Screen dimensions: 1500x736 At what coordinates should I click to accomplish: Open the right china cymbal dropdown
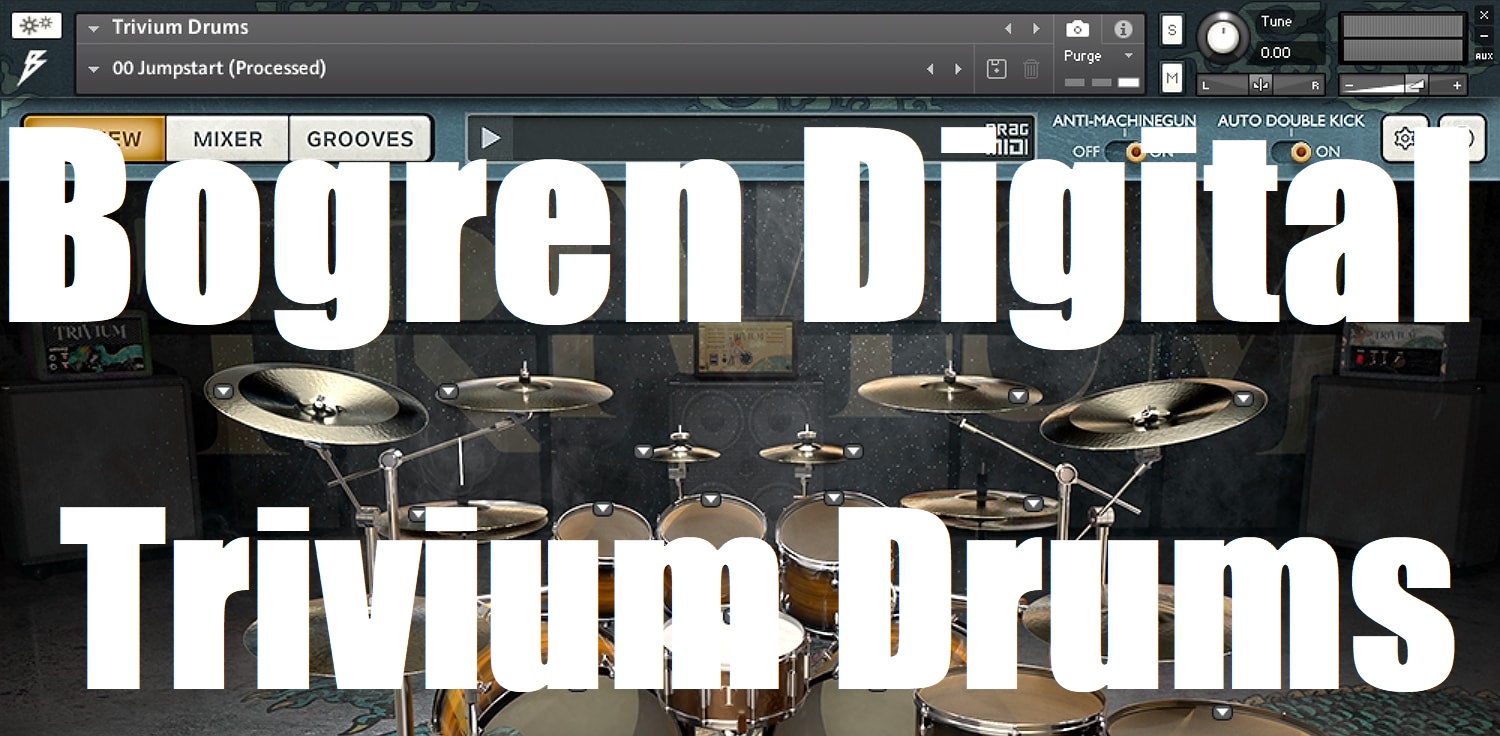(1243, 398)
